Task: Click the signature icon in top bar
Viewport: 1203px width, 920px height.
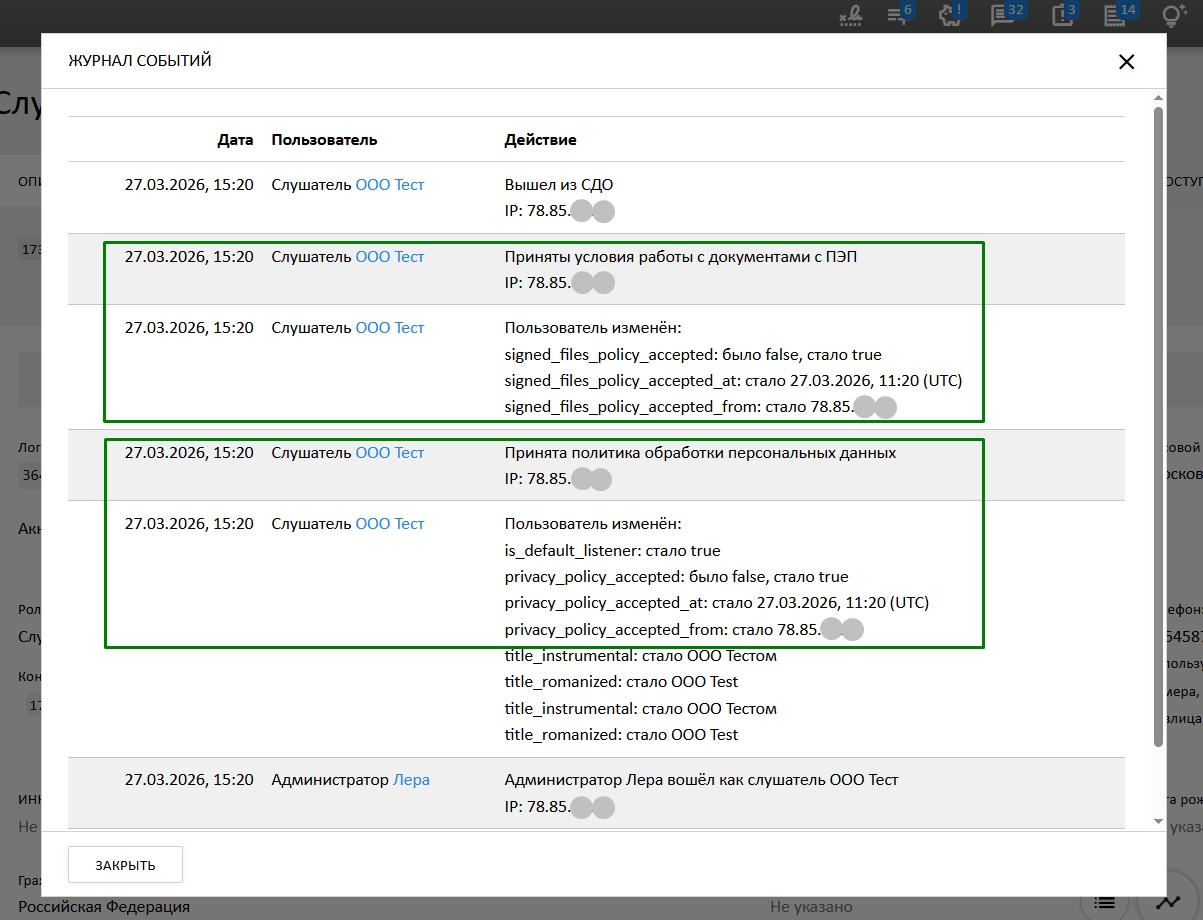Action: (850, 15)
